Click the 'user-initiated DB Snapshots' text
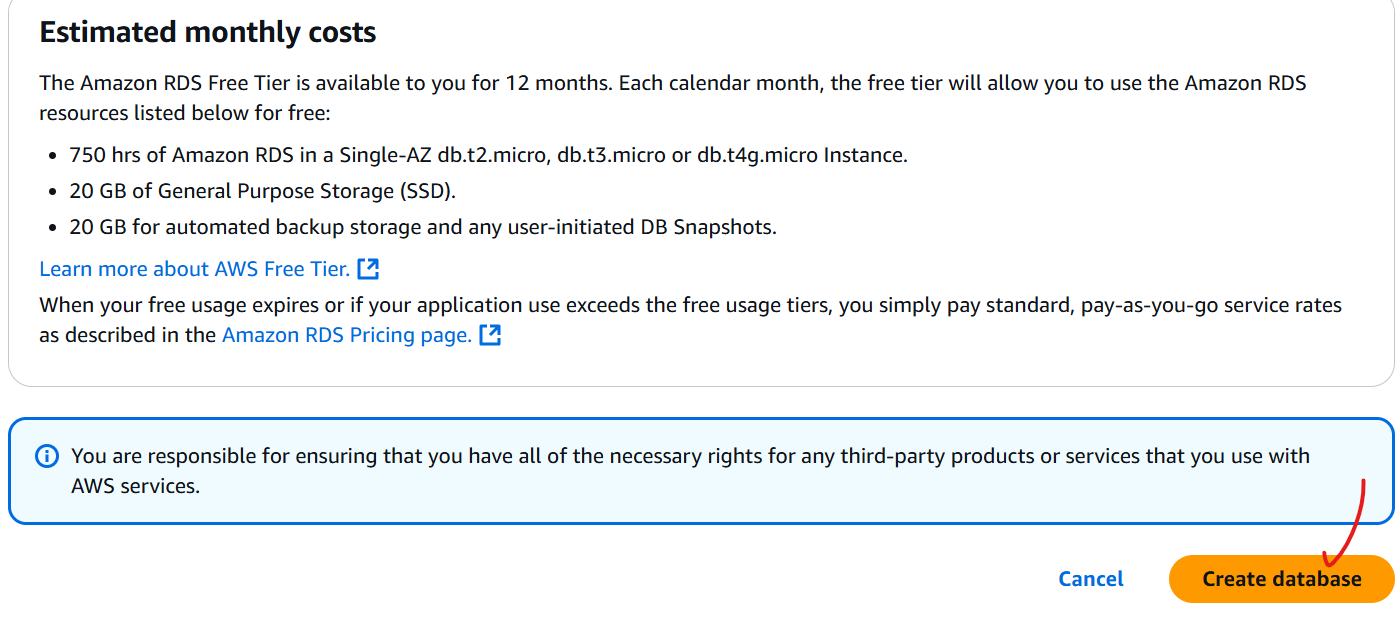This screenshot has height=633, width=1398. 636,227
